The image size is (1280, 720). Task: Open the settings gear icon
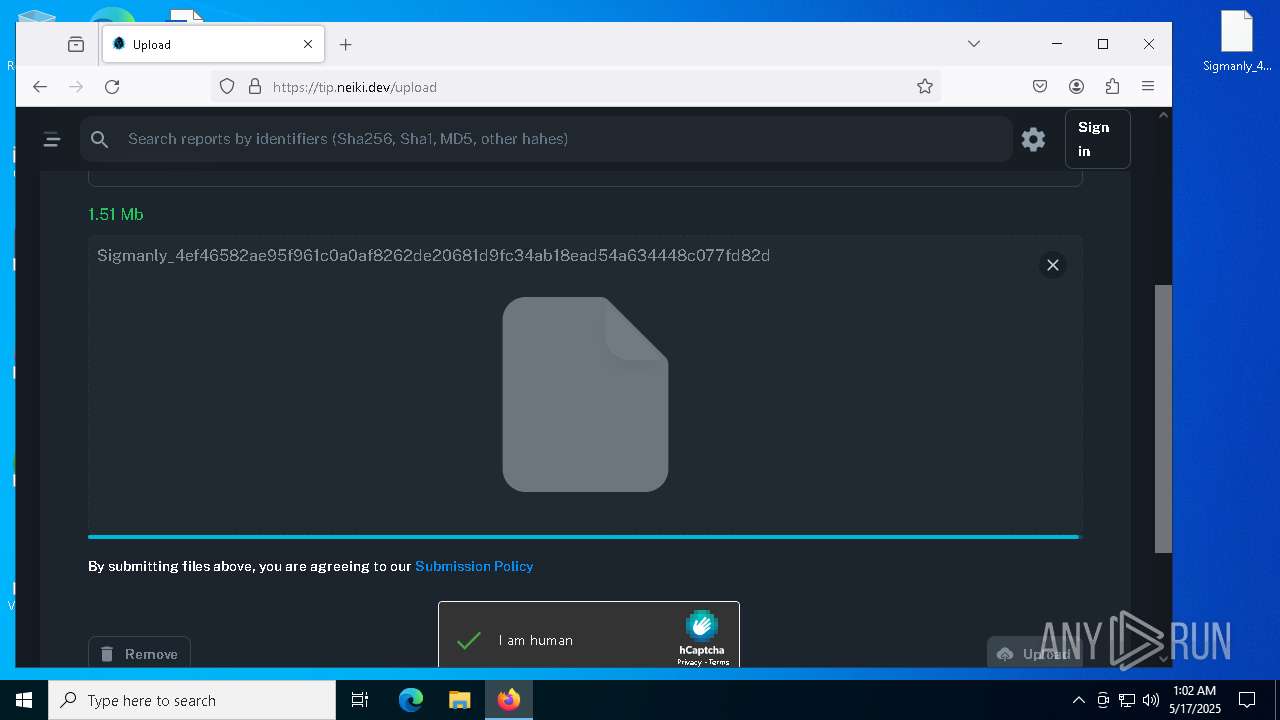pyautogui.click(x=1033, y=139)
